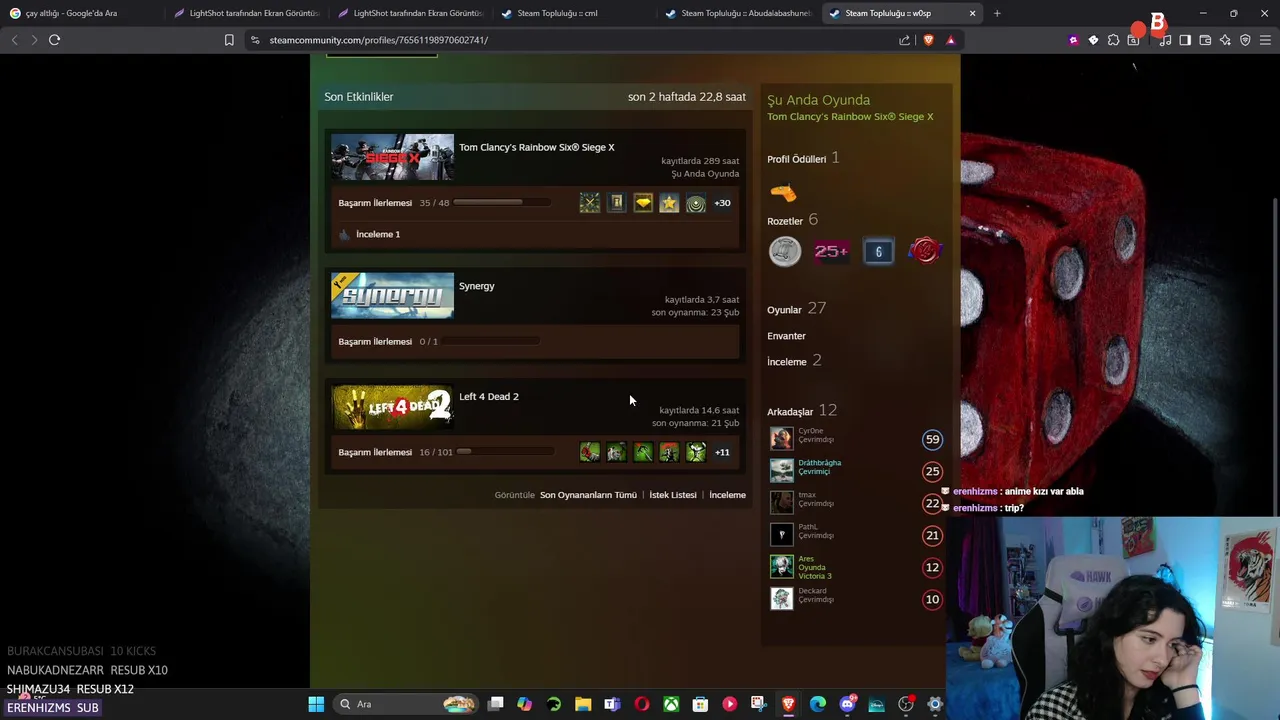The height and width of the screenshot is (720, 1280).
Task: Bookmark this page icon in address bar
Action: pos(229,40)
